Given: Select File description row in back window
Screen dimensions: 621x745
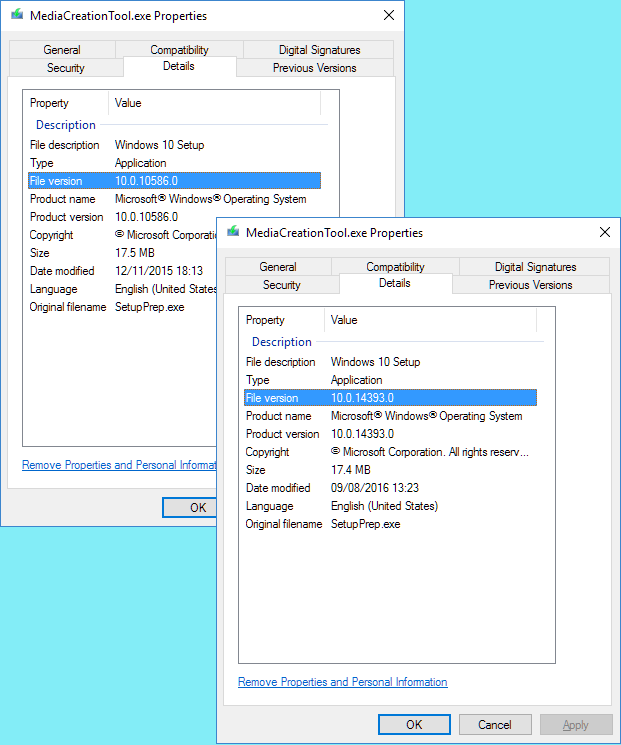Looking at the screenshot, I should point(174,144).
